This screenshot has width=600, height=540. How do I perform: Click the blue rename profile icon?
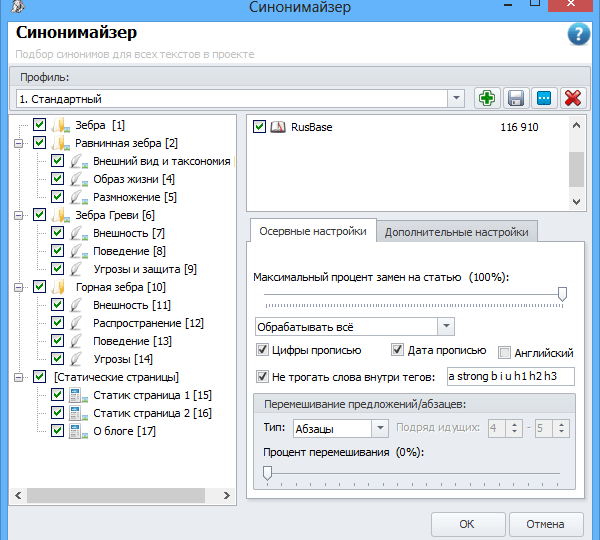tap(544, 98)
